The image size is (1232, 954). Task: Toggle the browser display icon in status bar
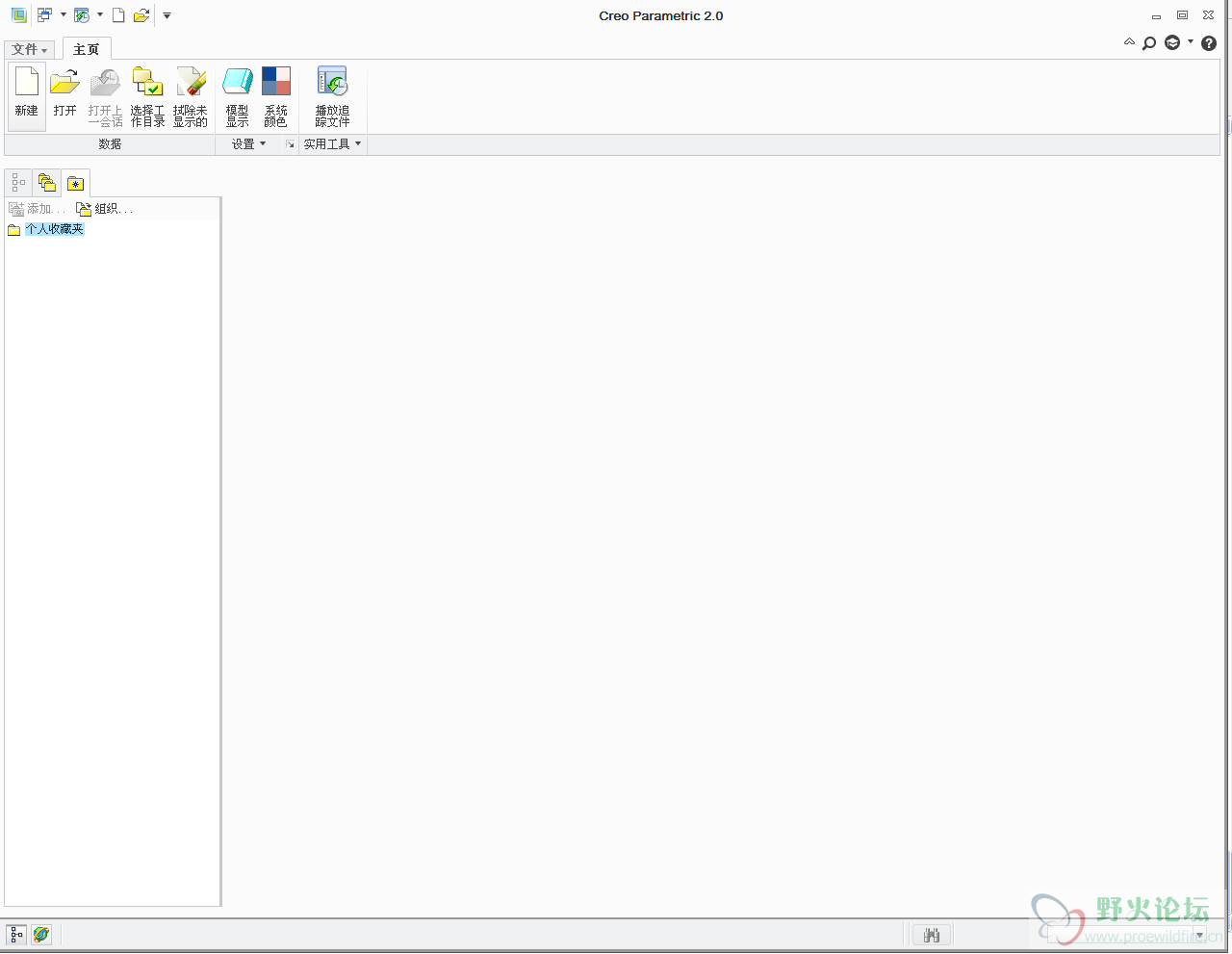pos(41,935)
